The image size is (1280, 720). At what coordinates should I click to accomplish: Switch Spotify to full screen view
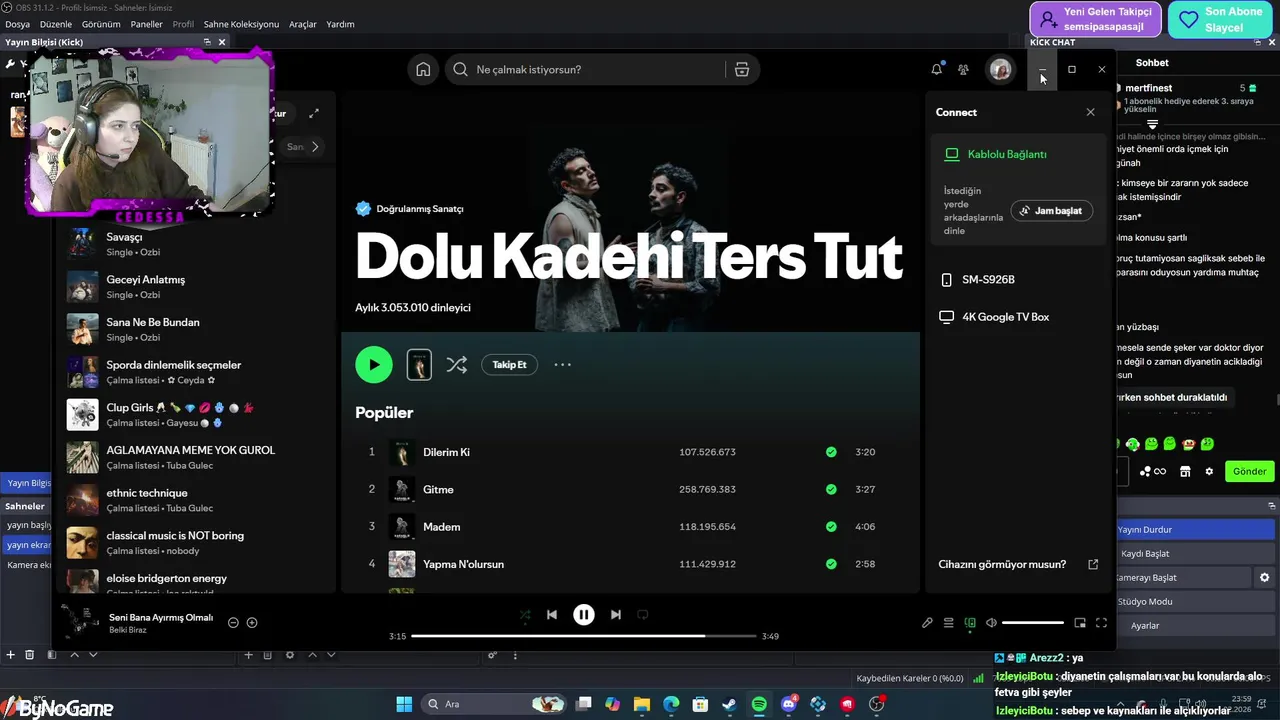[x=1101, y=623]
